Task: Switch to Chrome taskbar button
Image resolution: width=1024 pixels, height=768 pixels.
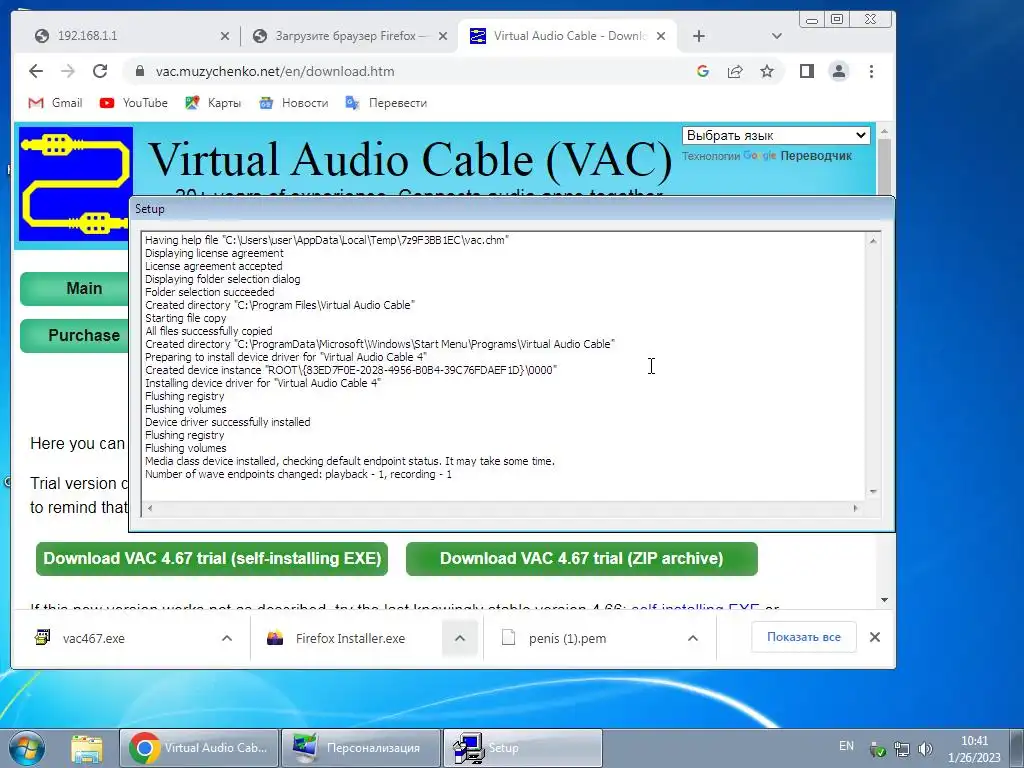Action: tap(199, 748)
